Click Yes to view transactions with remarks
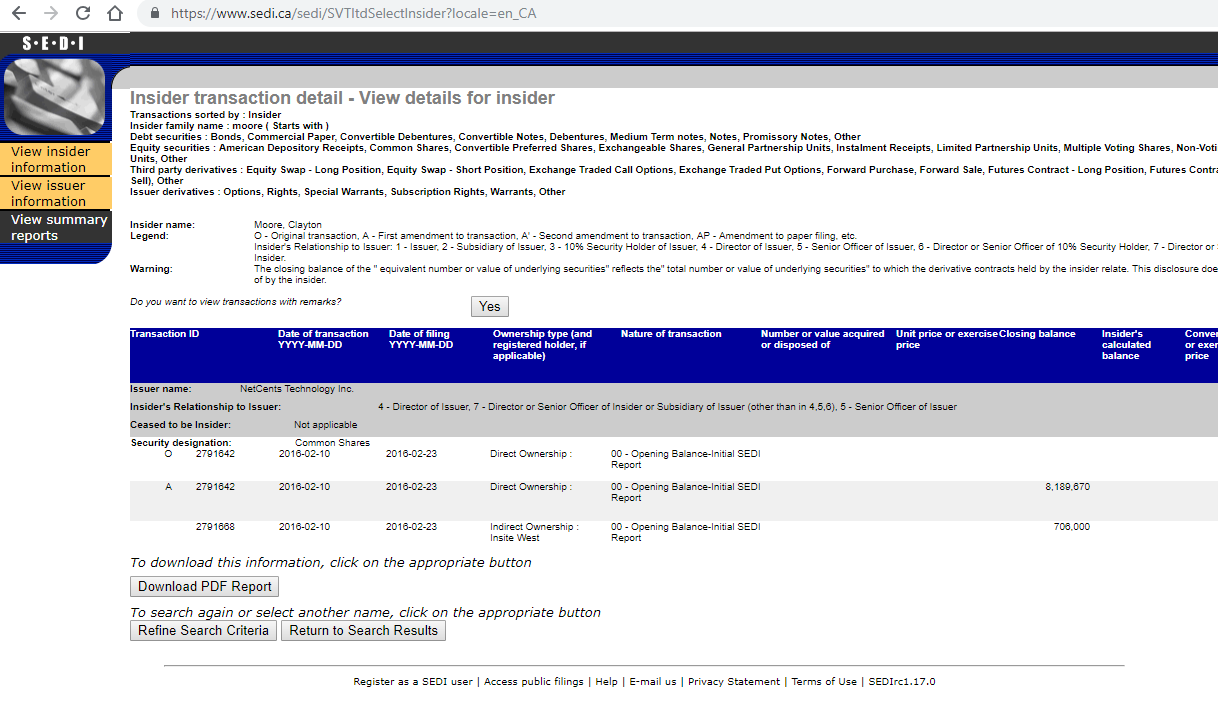The image size is (1218, 714). tap(489, 306)
